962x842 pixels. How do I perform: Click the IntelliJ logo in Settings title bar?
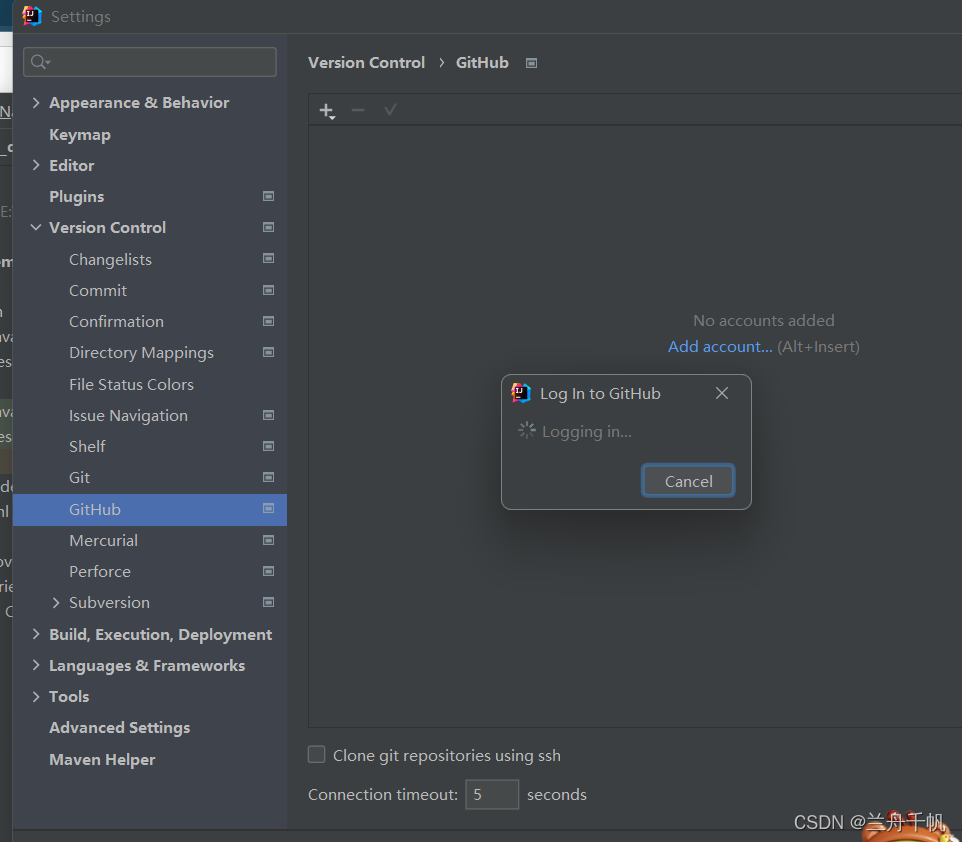[x=32, y=16]
